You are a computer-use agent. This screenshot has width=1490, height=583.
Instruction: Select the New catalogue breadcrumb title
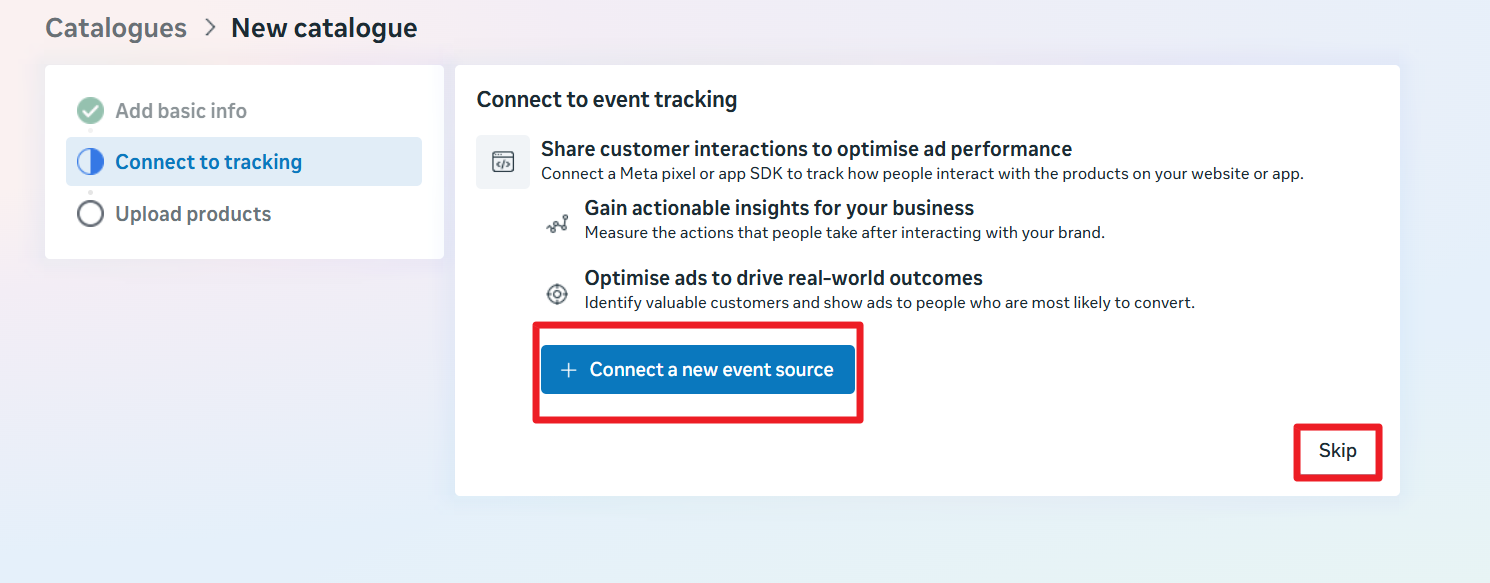coord(324,28)
